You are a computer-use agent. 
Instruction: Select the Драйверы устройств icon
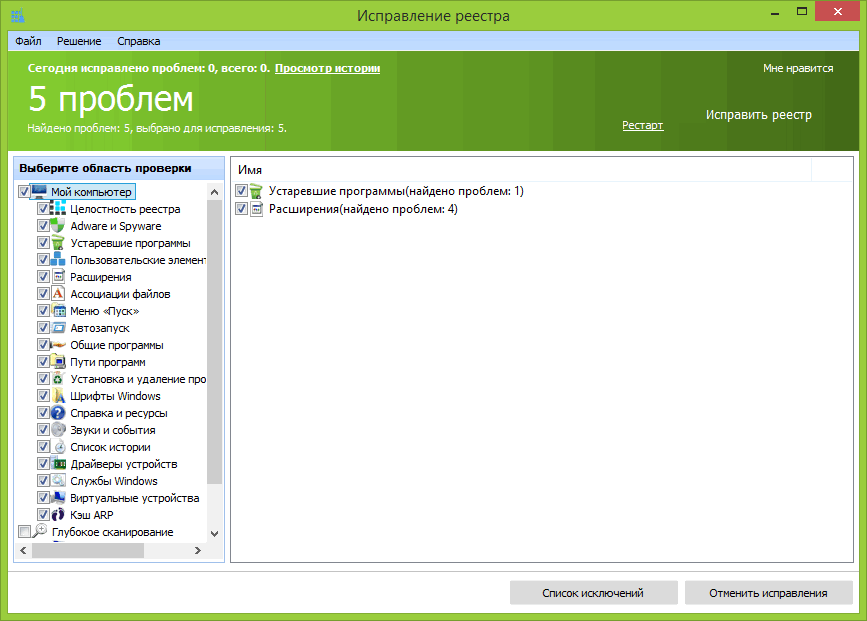tap(58, 464)
